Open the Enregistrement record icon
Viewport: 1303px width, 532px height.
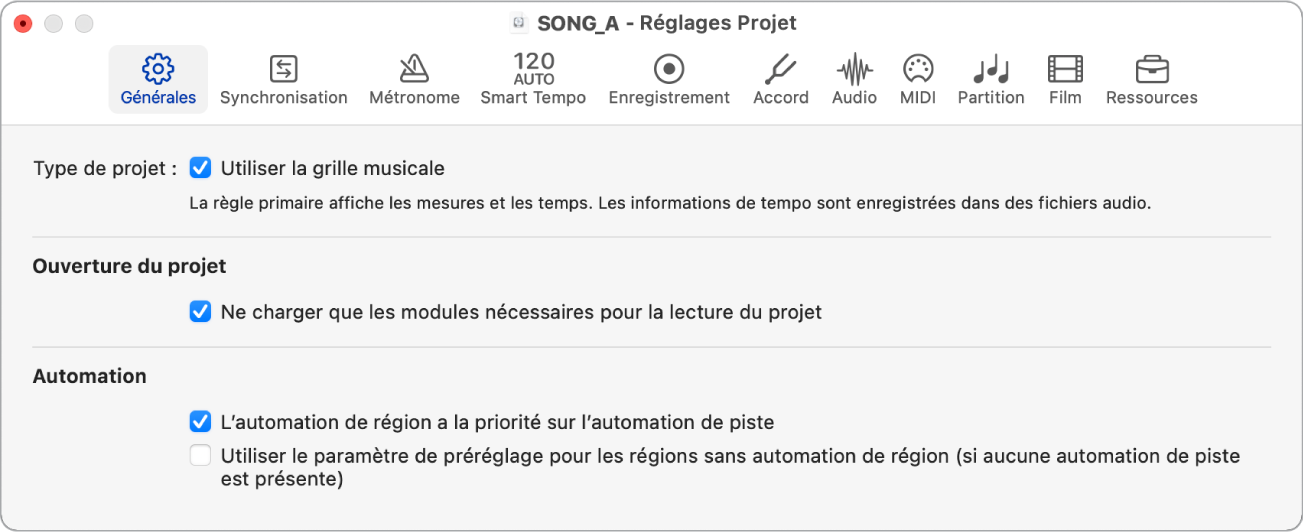tap(669, 69)
